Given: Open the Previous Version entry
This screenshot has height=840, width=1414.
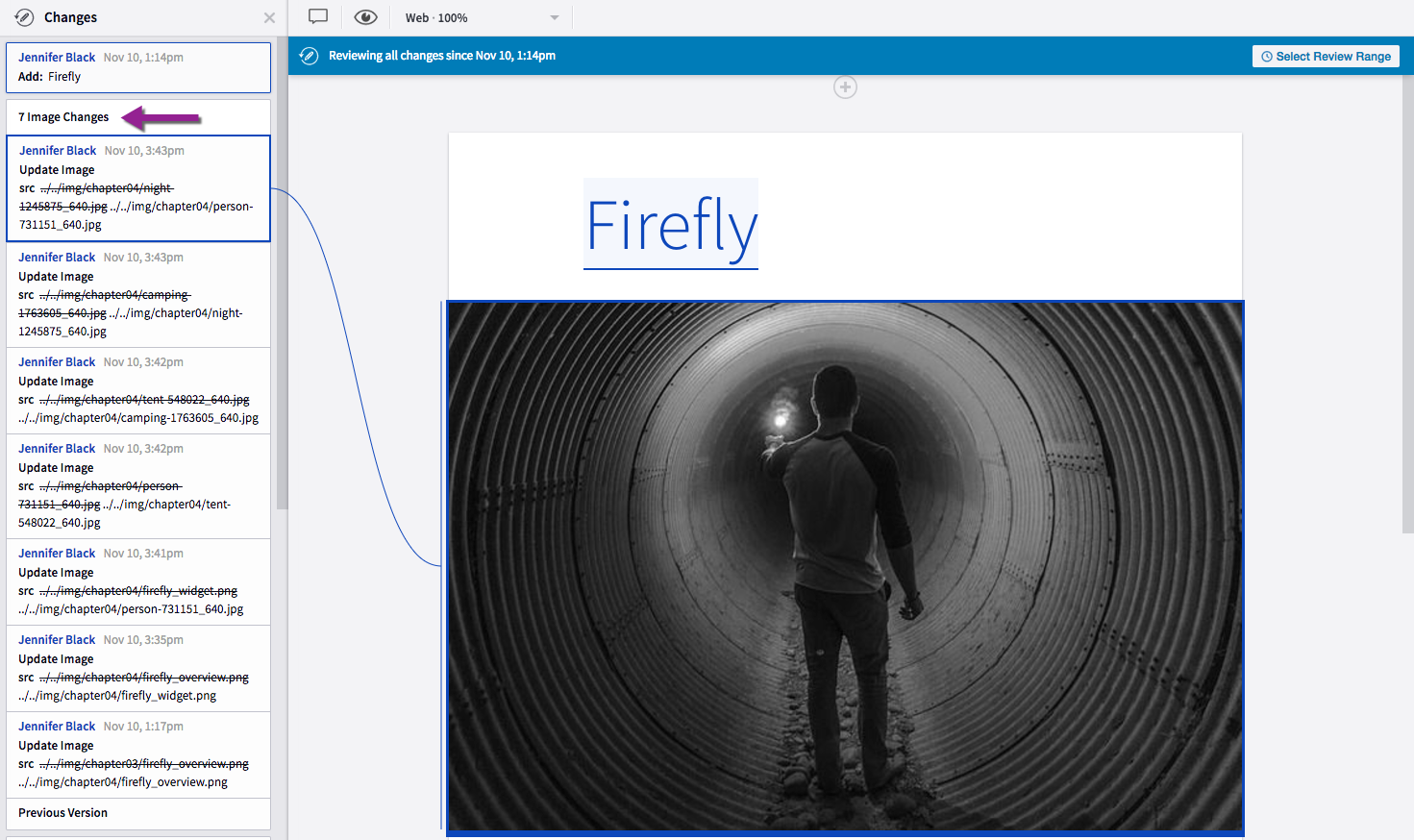Looking at the screenshot, I should coord(63,813).
